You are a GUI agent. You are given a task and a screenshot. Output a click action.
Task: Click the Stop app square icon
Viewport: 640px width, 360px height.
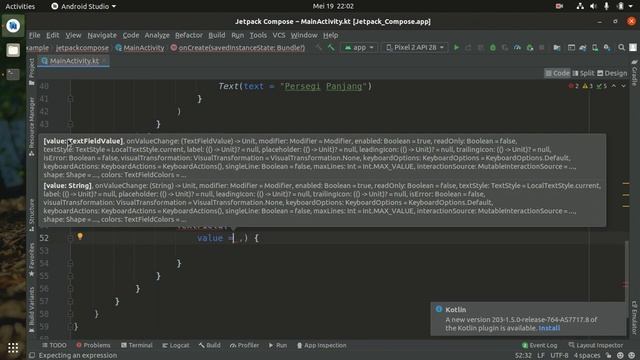(x=542, y=48)
